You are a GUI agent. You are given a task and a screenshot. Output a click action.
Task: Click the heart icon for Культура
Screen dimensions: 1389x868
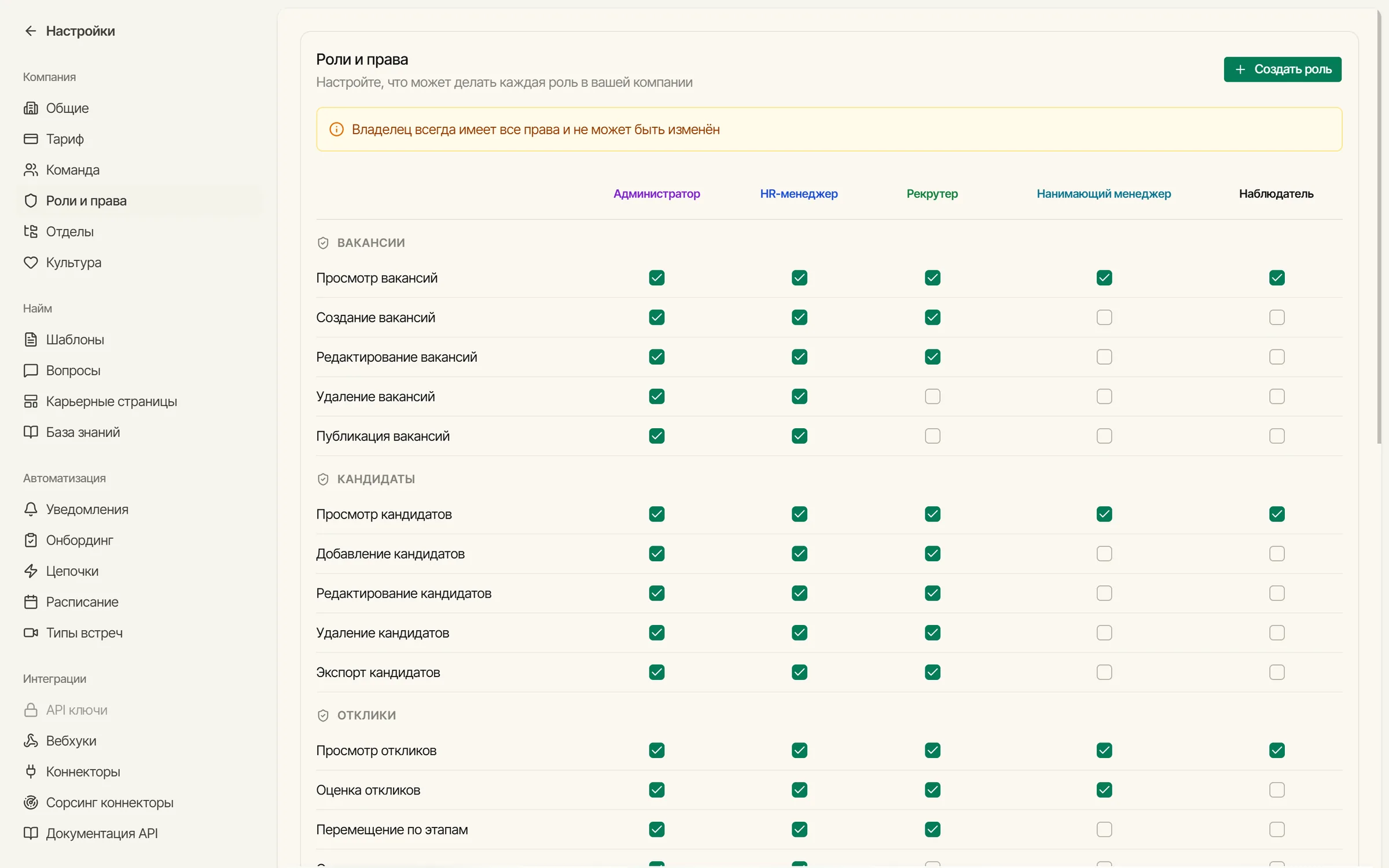[x=31, y=262]
